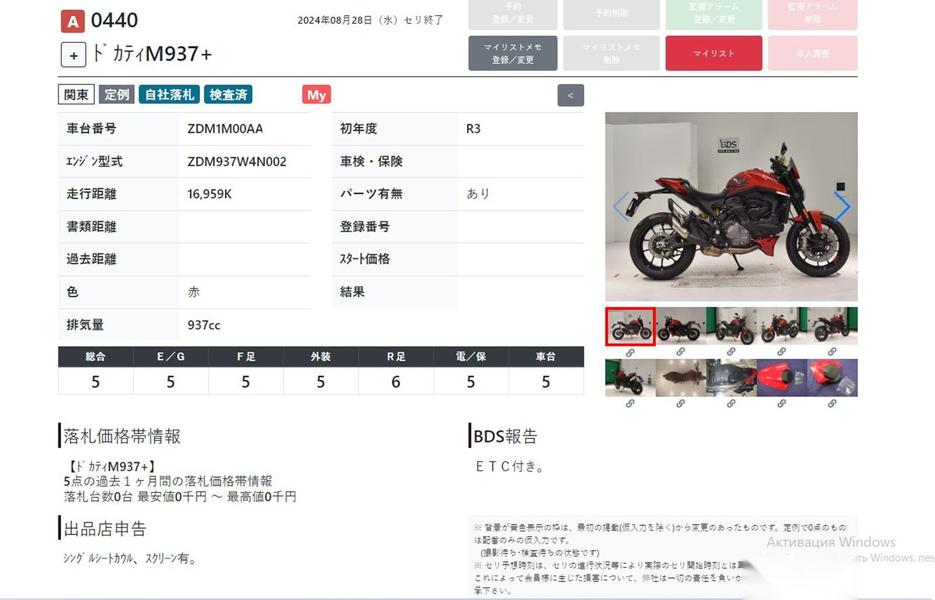Image resolution: width=935 pixels, height=600 pixels.
Task: Show previous photo with left carousel arrow
Action: tap(621, 206)
